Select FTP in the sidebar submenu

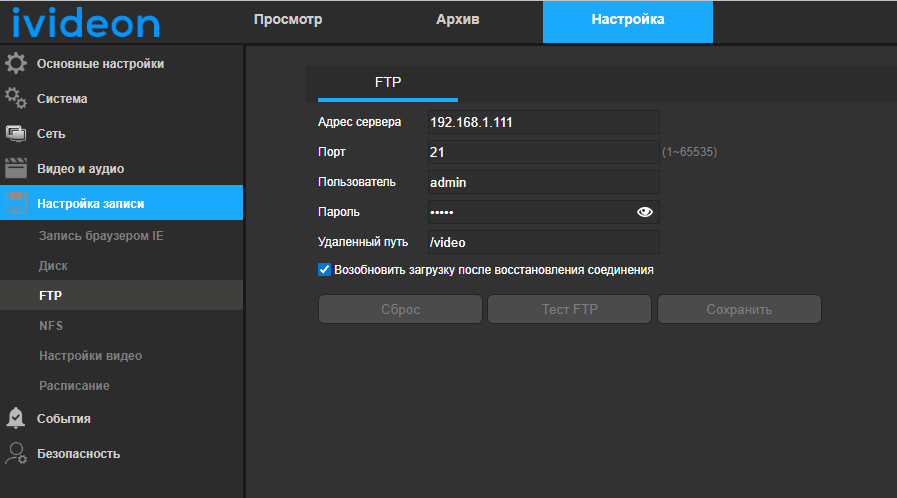[121, 295]
